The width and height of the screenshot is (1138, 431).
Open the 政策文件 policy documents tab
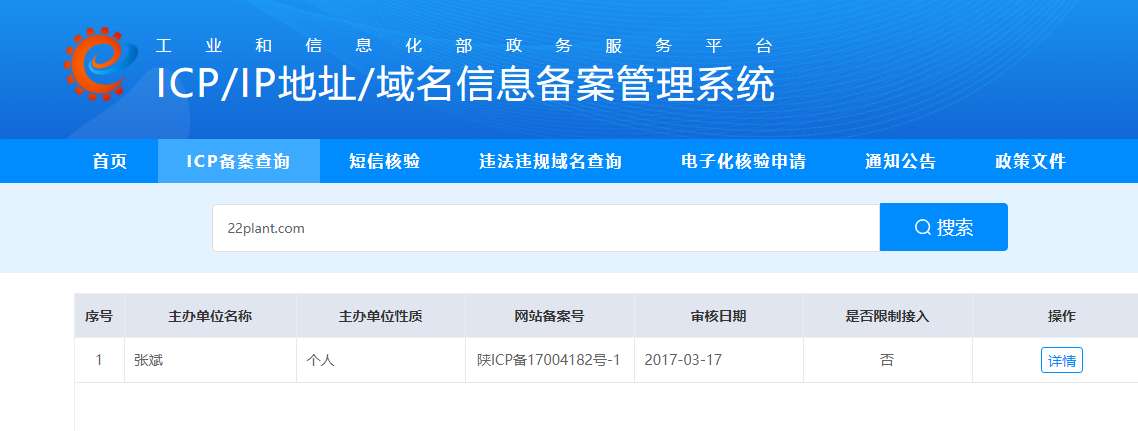tap(1030, 161)
